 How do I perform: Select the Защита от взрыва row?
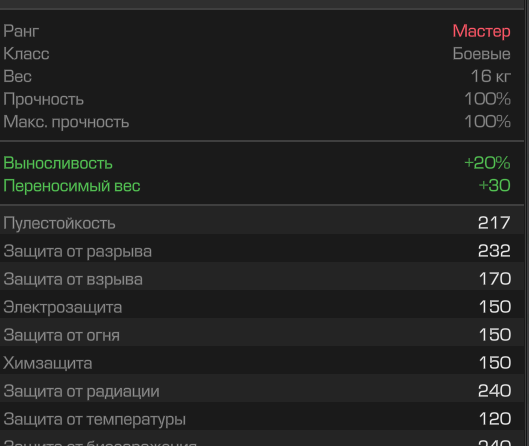pos(262,279)
